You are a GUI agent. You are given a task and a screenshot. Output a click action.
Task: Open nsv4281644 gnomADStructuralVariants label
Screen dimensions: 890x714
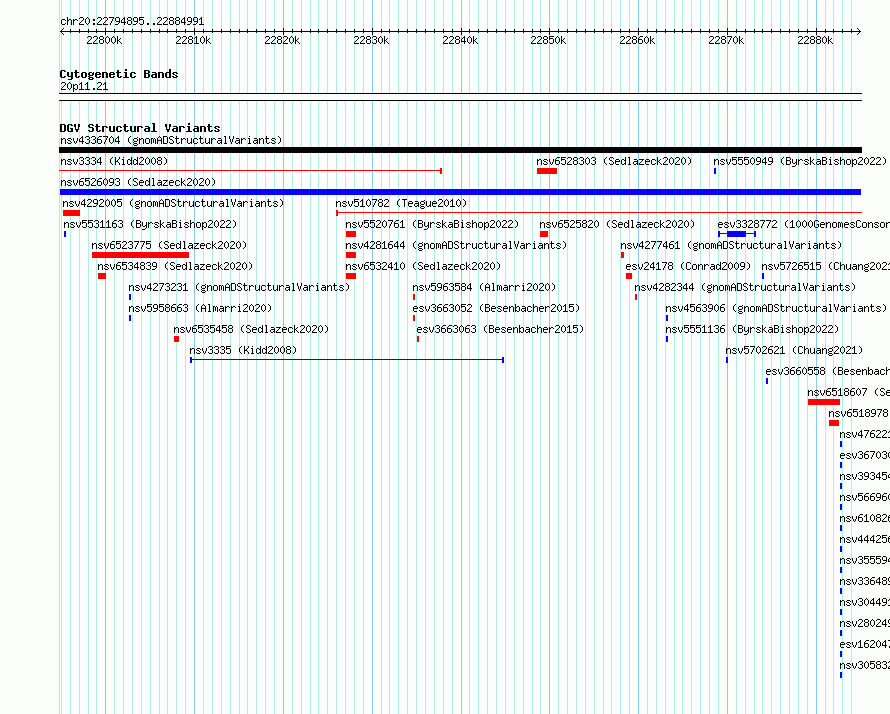[456, 245]
